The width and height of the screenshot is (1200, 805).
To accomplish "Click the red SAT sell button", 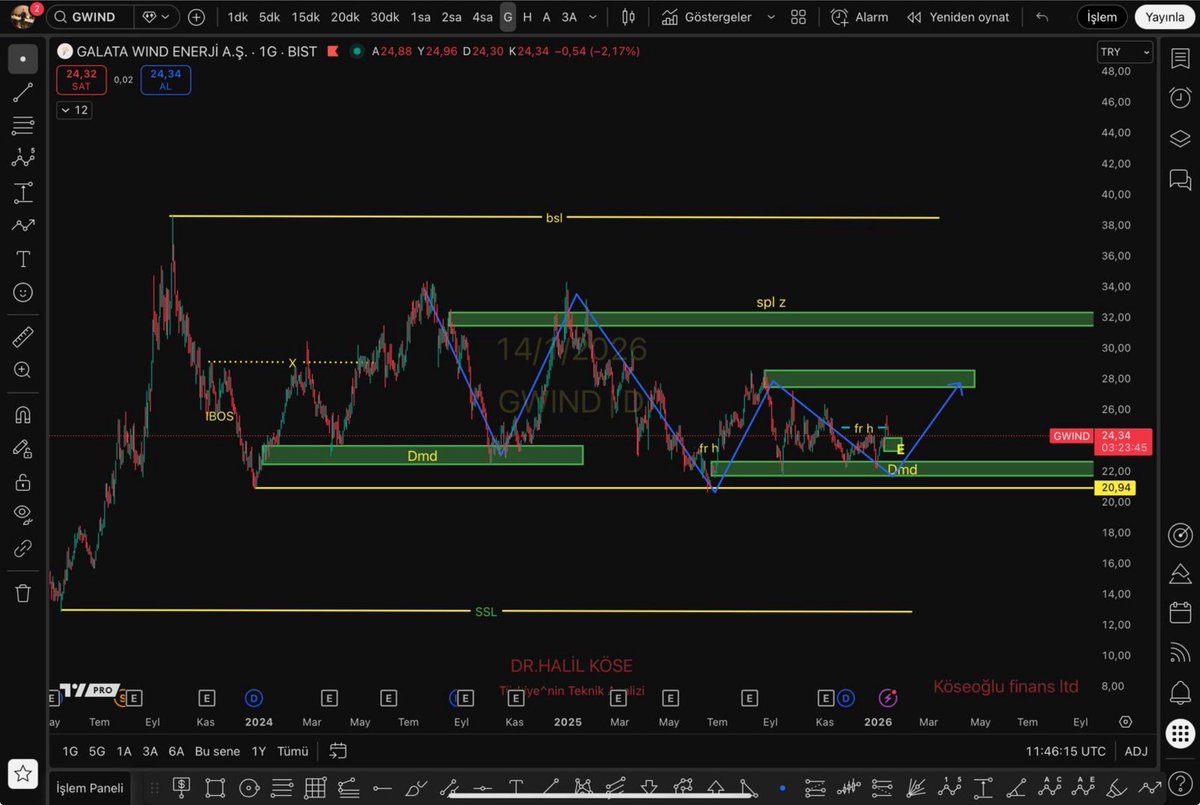I will [x=81, y=80].
